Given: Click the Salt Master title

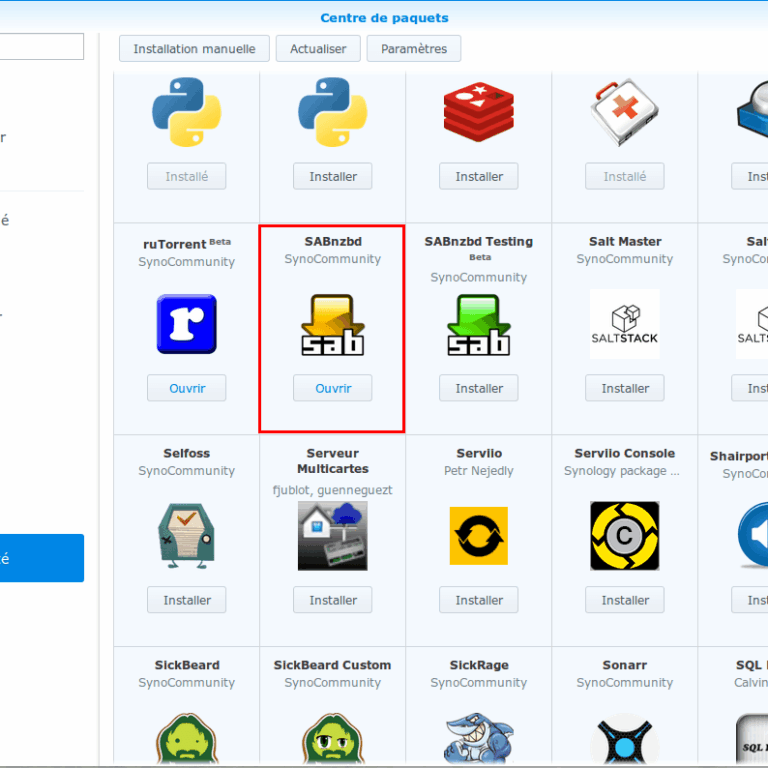Looking at the screenshot, I should pyautogui.click(x=624, y=241).
